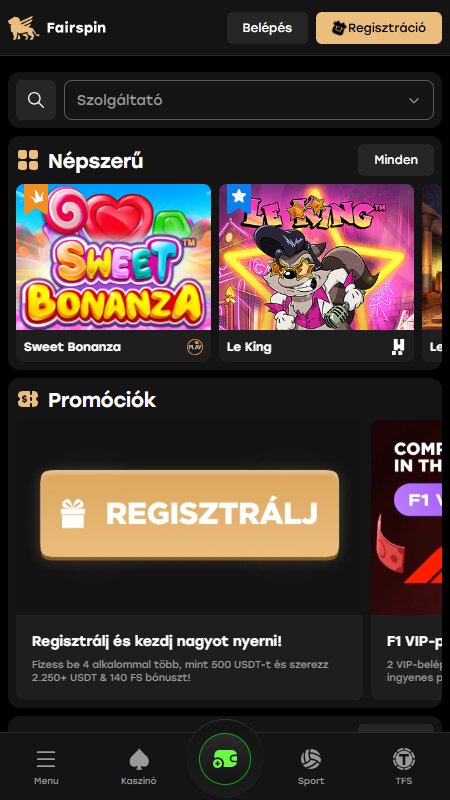
Task: Expand the Szolgáltató provider dropdown
Action: (249, 100)
